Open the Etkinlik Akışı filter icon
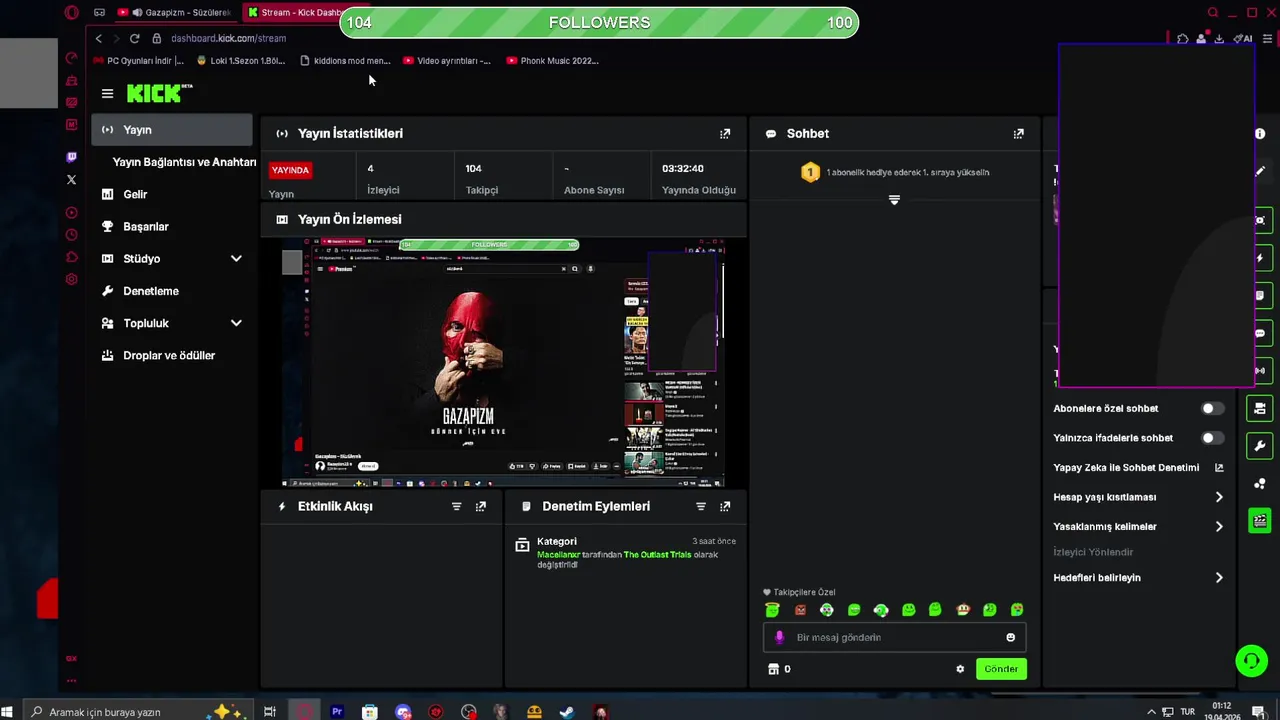 [x=456, y=506]
